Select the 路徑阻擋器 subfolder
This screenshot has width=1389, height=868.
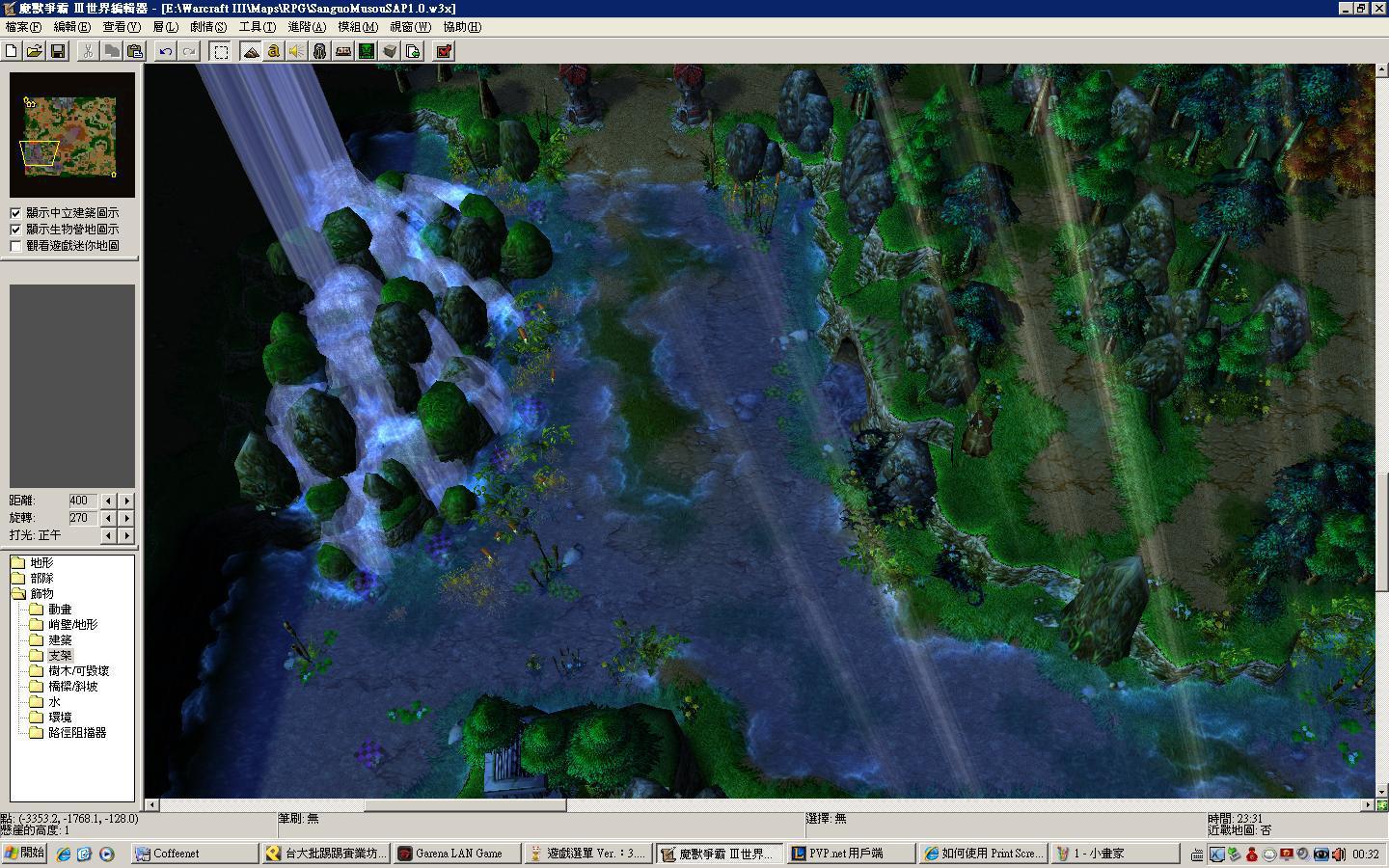point(68,733)
